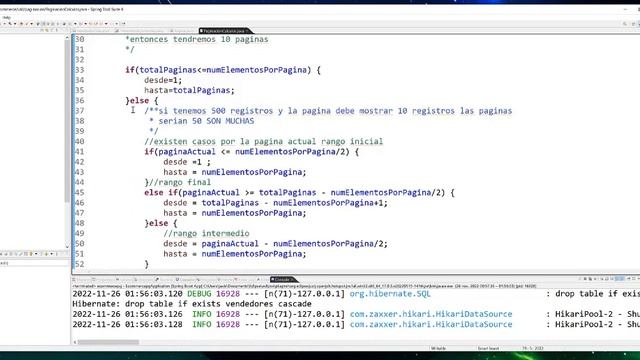Click comment 'si tenemos 500 registros' line
The width and height of the screenshot is (640, 360).
(328, 111)
